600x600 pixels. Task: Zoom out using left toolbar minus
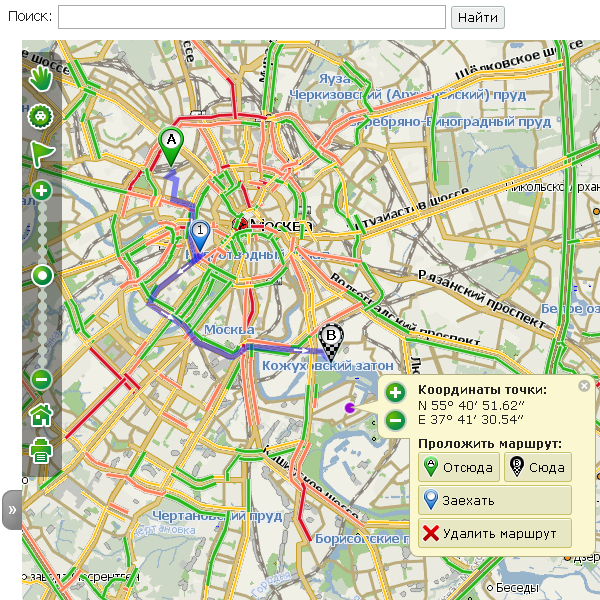coord(41,379)
